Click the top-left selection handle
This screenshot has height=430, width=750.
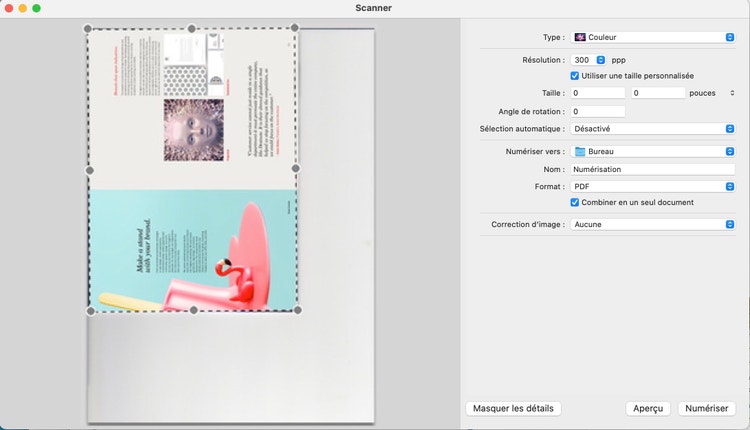coord(88,29)
